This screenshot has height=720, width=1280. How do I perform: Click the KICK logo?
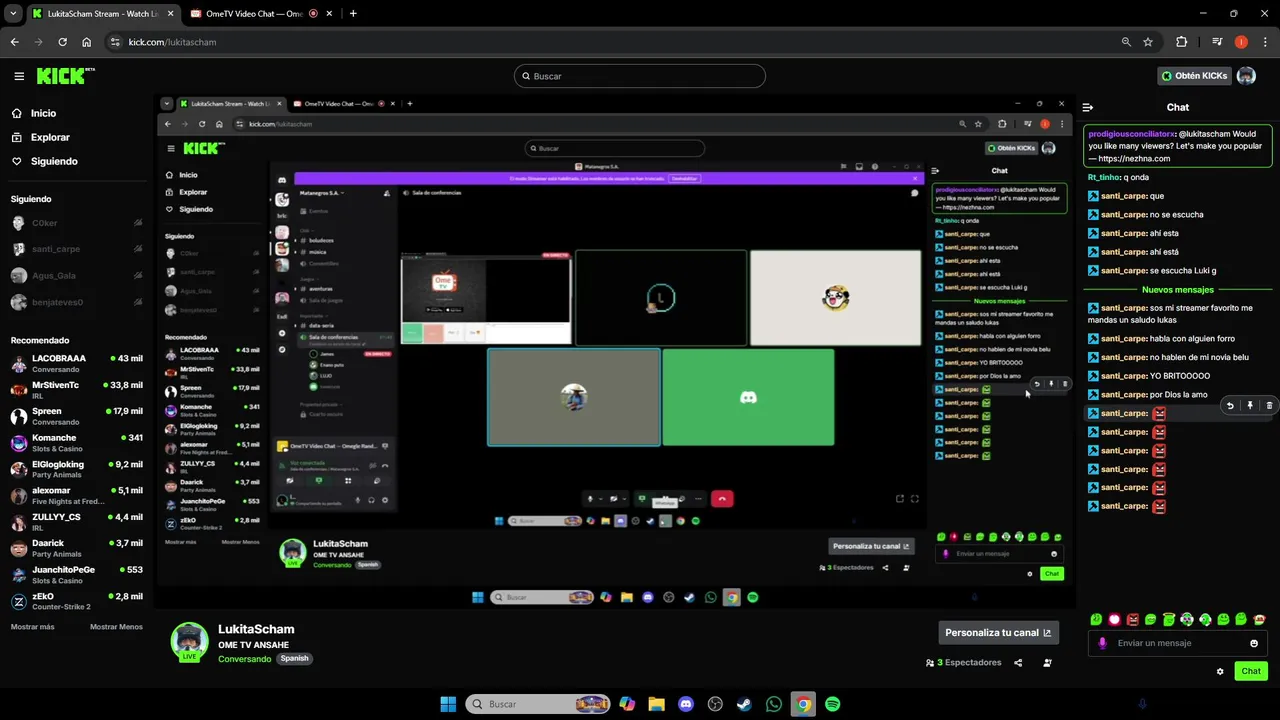pos(65,76)
